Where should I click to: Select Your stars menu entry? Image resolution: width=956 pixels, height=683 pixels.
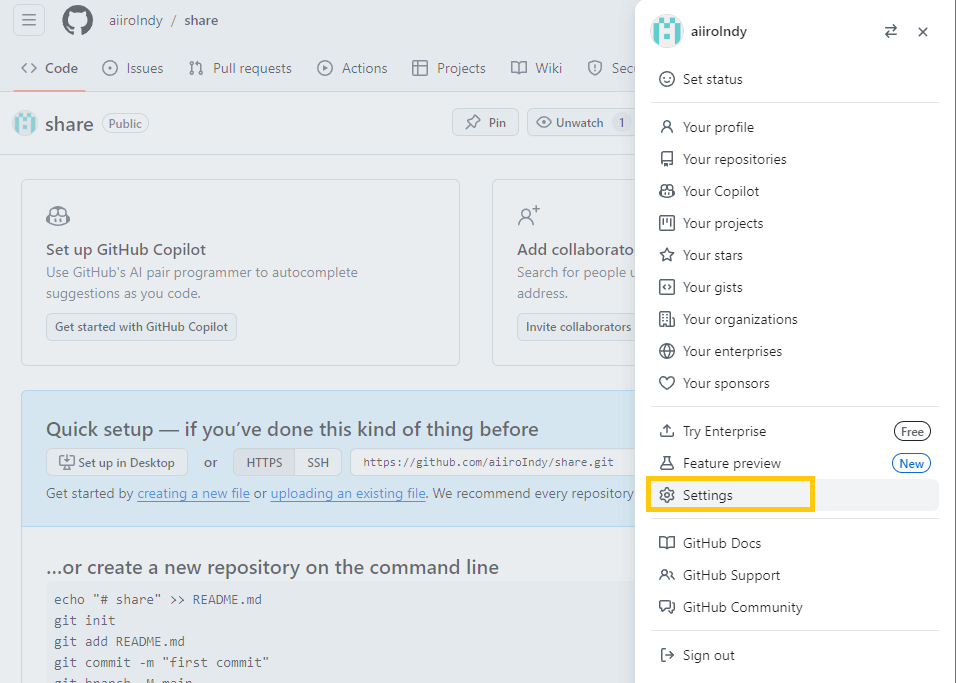[795, 255]
